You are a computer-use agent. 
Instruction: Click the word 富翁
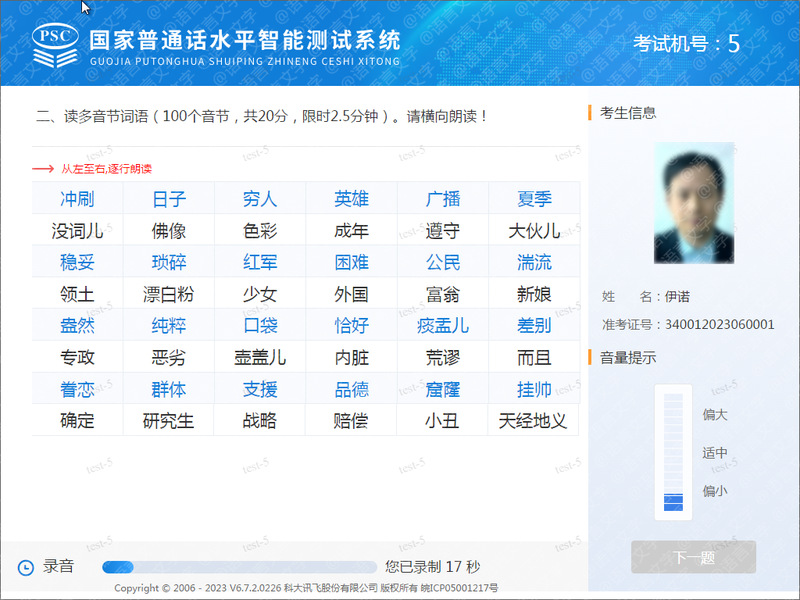pos(443,294)
